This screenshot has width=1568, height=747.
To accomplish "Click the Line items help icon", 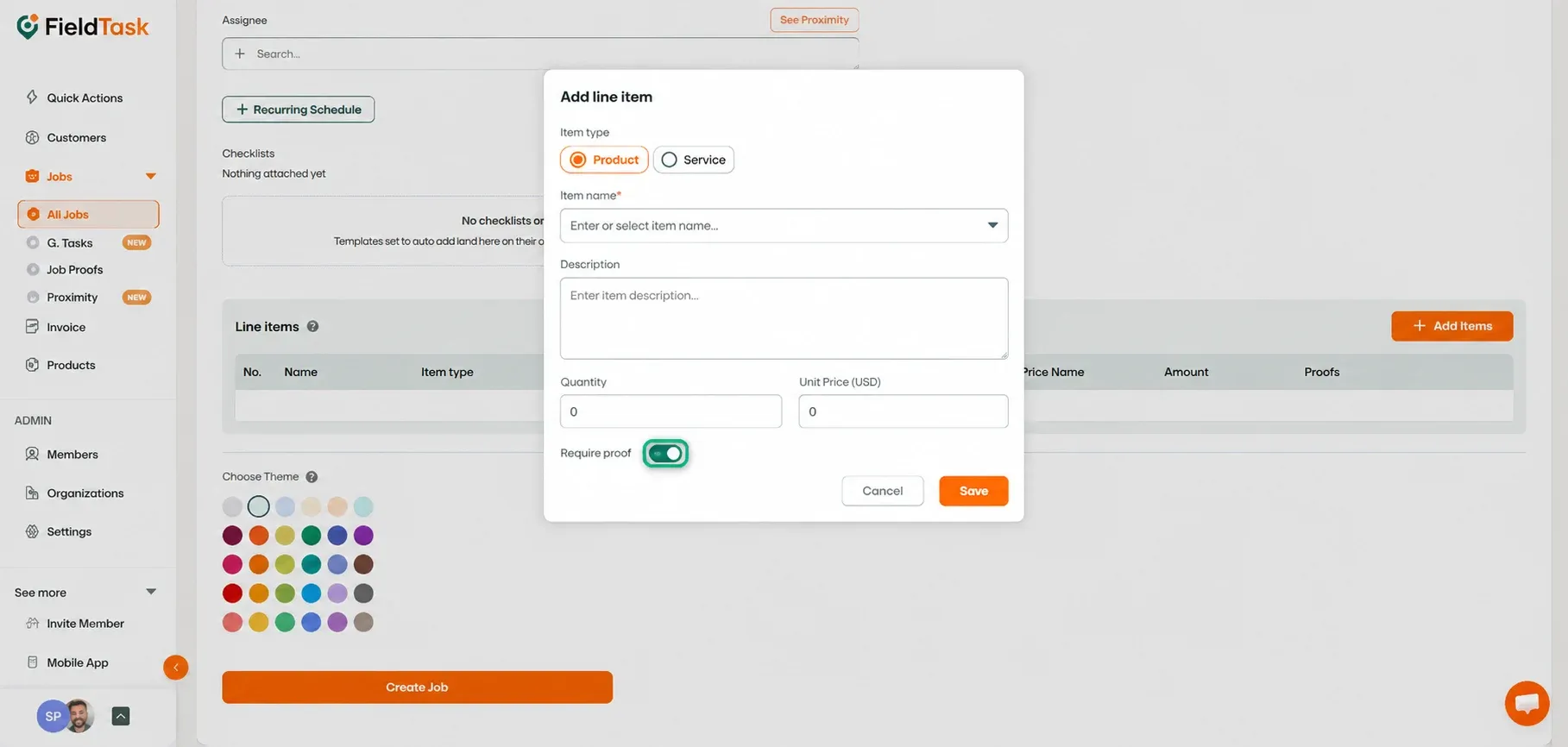I will click(x=312, y=326).
